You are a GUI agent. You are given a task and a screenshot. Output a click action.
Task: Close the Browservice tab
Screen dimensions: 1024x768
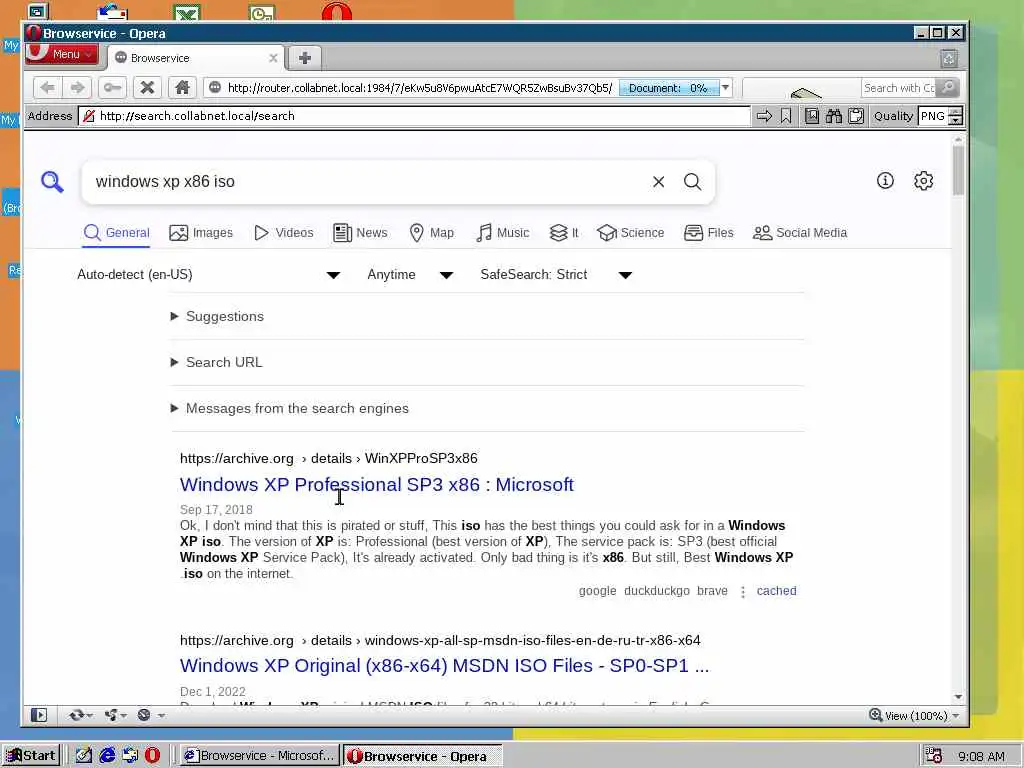273,58
